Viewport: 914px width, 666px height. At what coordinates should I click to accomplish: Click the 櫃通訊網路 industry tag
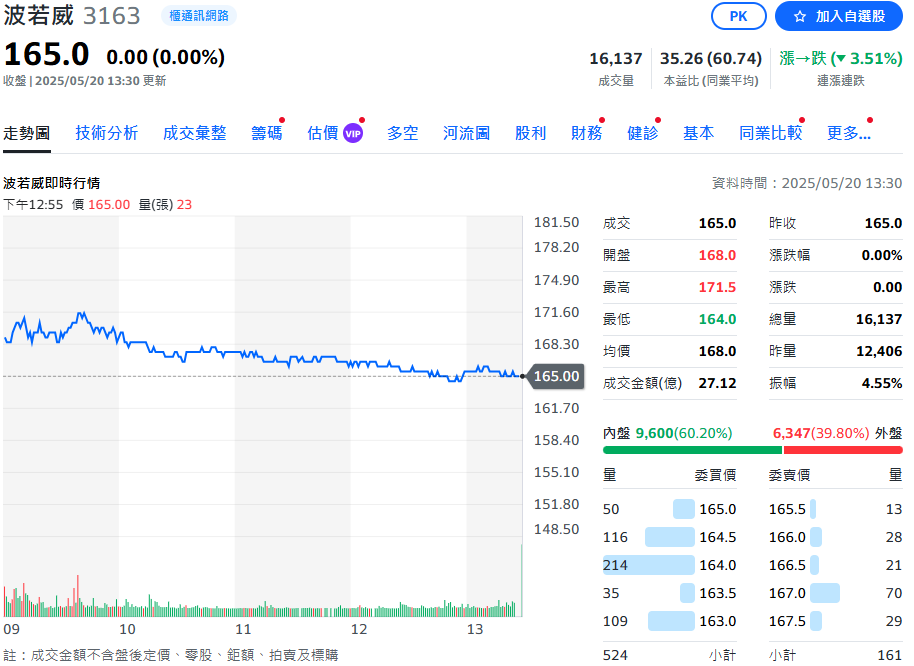tap(199, 16)
